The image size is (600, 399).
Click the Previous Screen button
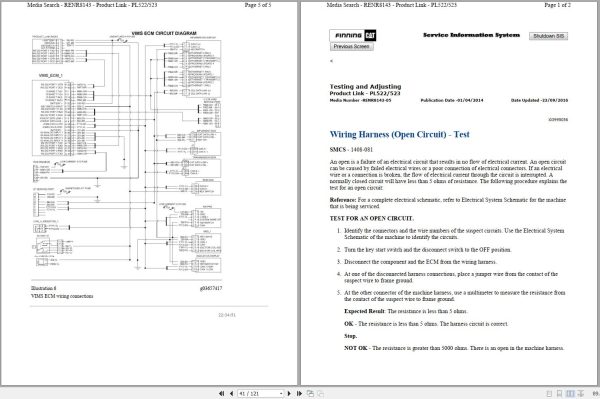point(351,46)
